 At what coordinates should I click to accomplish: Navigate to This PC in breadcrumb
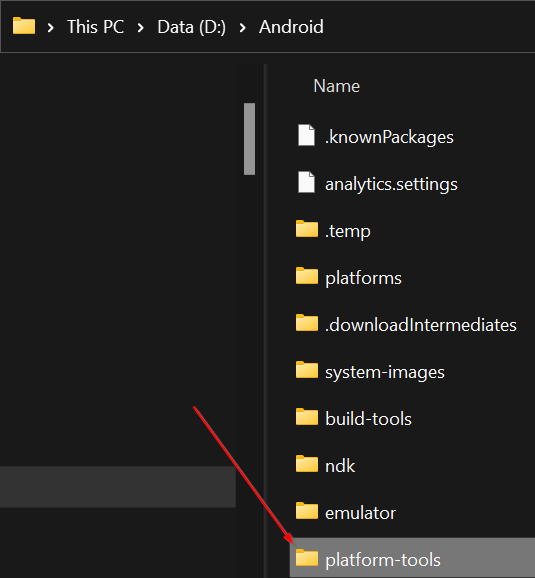[95, 27]
